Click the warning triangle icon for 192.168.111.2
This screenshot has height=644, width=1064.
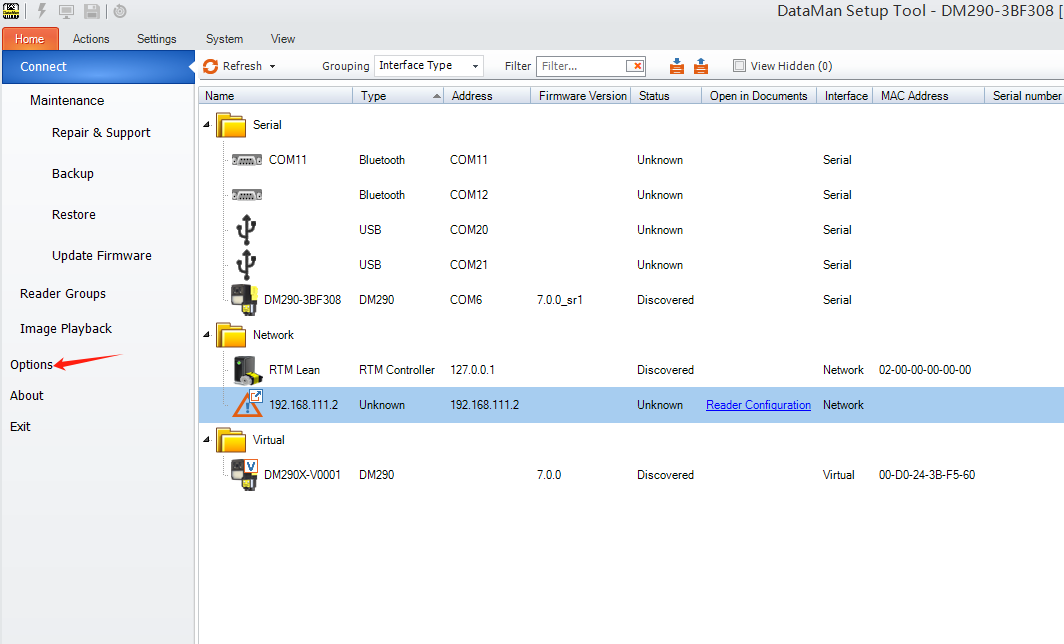click(x=248, y=404)
